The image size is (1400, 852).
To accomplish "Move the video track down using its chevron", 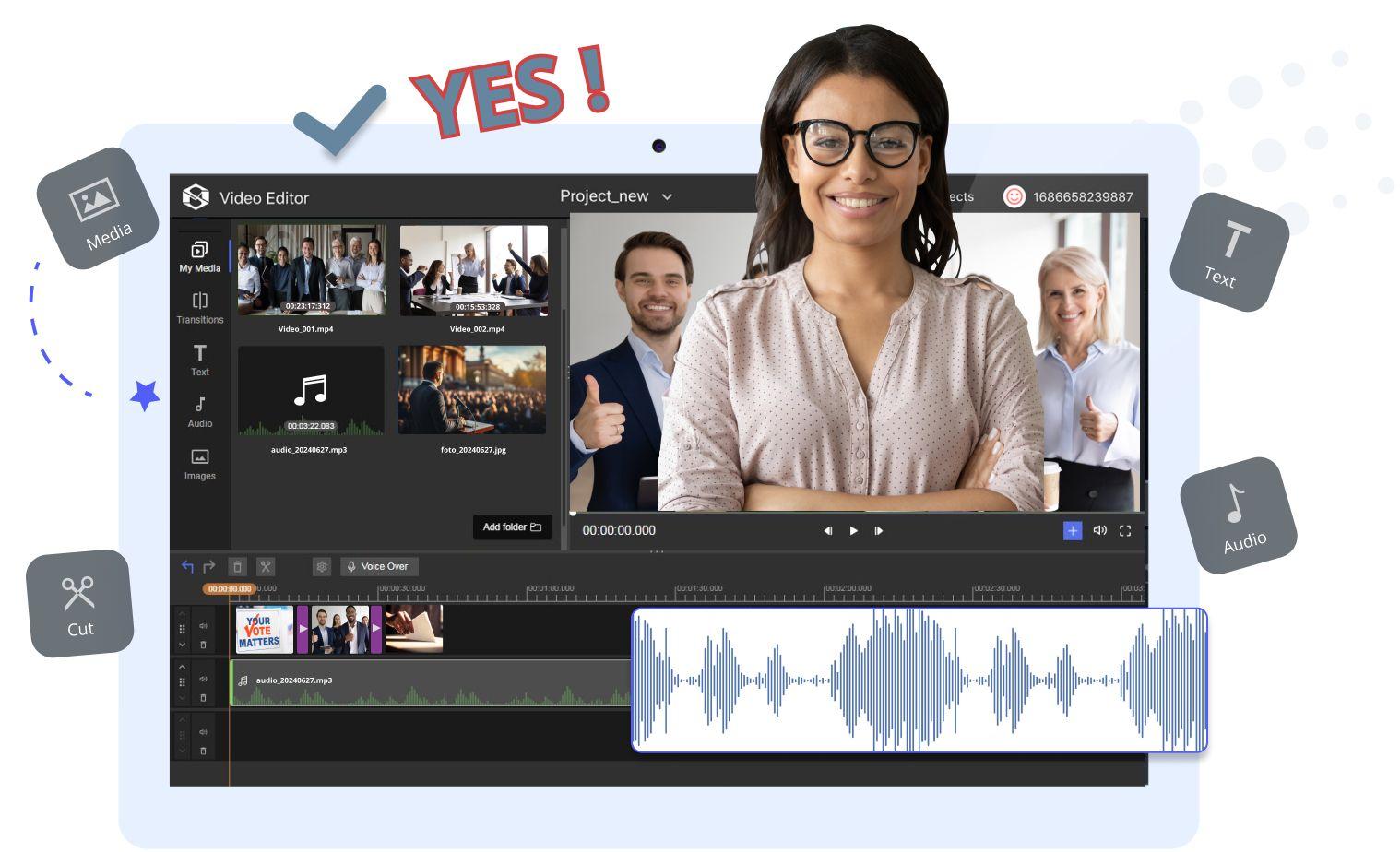I will pyautogui.click(x=183, y=645).
